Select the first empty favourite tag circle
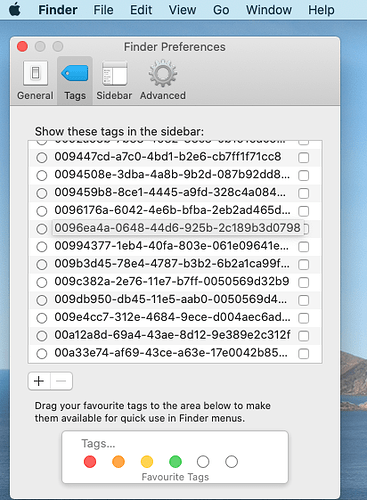Viewport: 367px width, 500px height. pyautogui.click(x=203, y=462)
